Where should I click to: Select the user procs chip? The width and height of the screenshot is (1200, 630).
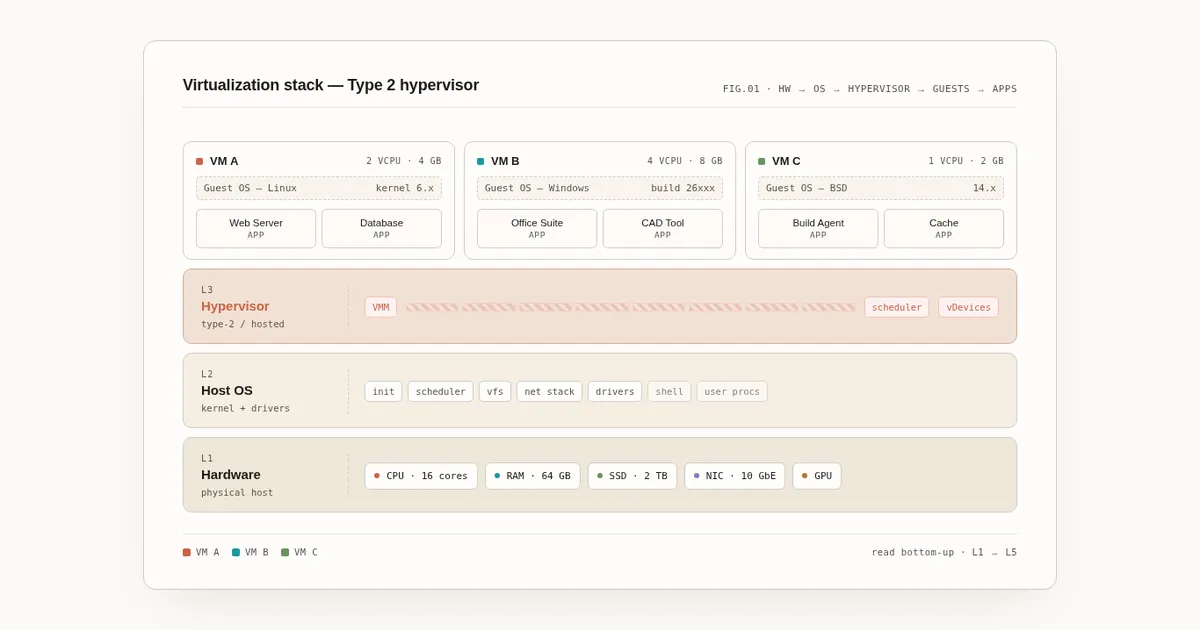pos(732,391)
